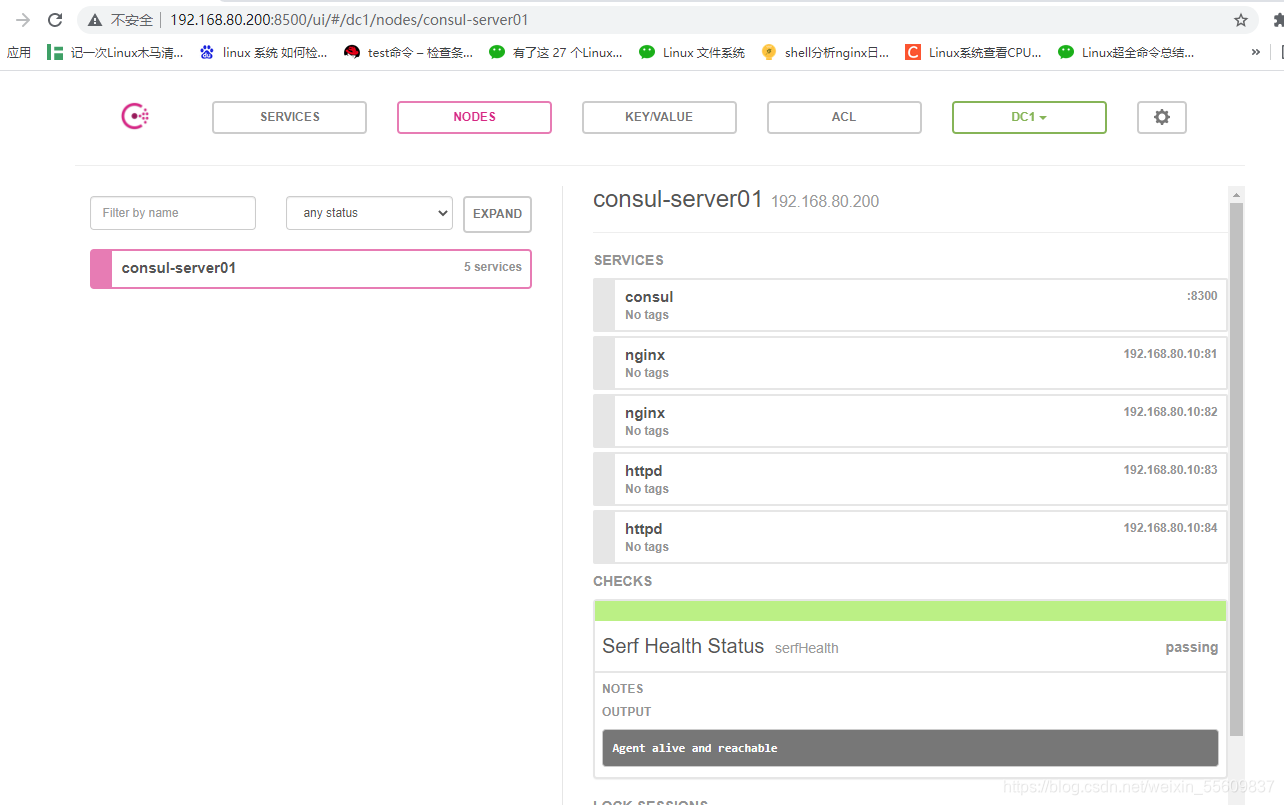
Task: Open the DC1 datacenter dropdown
Action: [x=1029, y=117]
